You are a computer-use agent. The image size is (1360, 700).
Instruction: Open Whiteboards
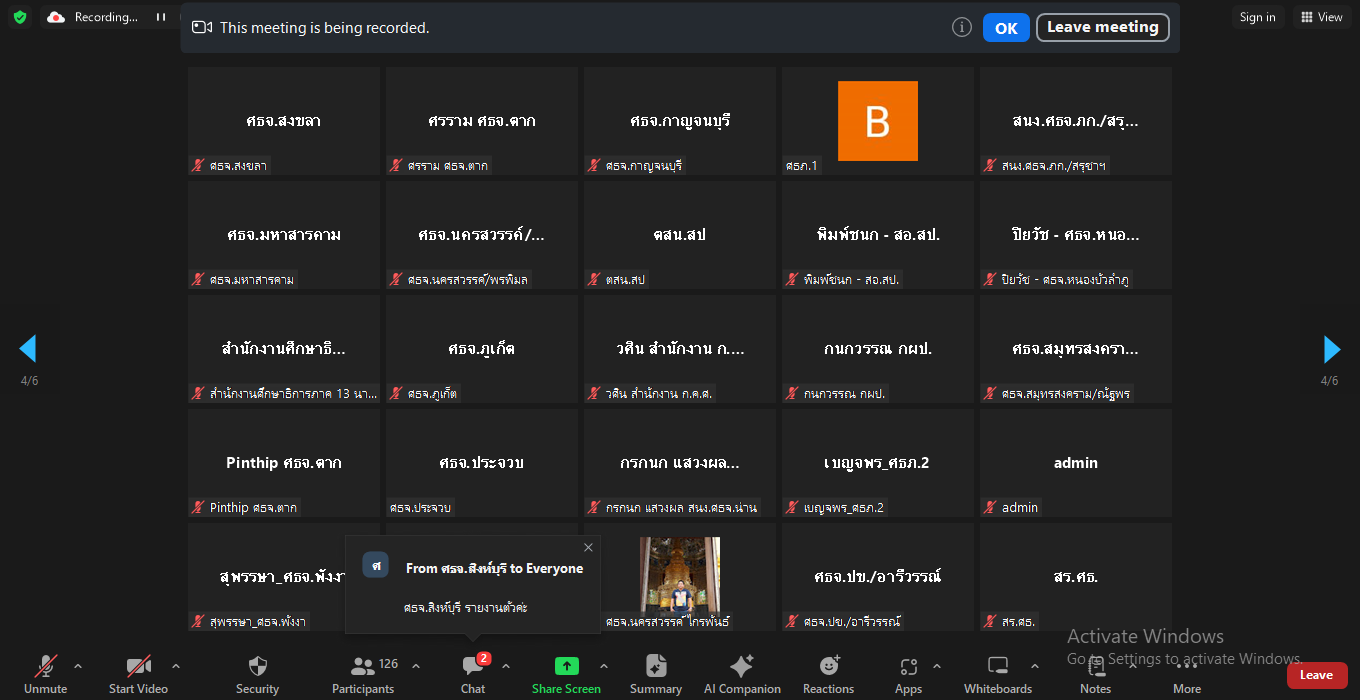[x=998, y=675]
